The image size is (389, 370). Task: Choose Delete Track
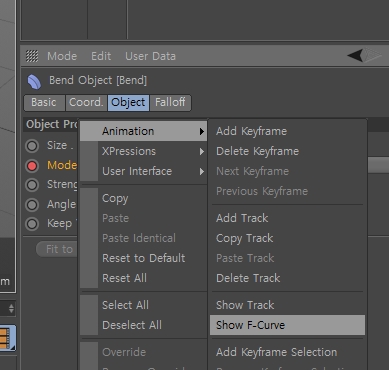(x=287, y=278)
